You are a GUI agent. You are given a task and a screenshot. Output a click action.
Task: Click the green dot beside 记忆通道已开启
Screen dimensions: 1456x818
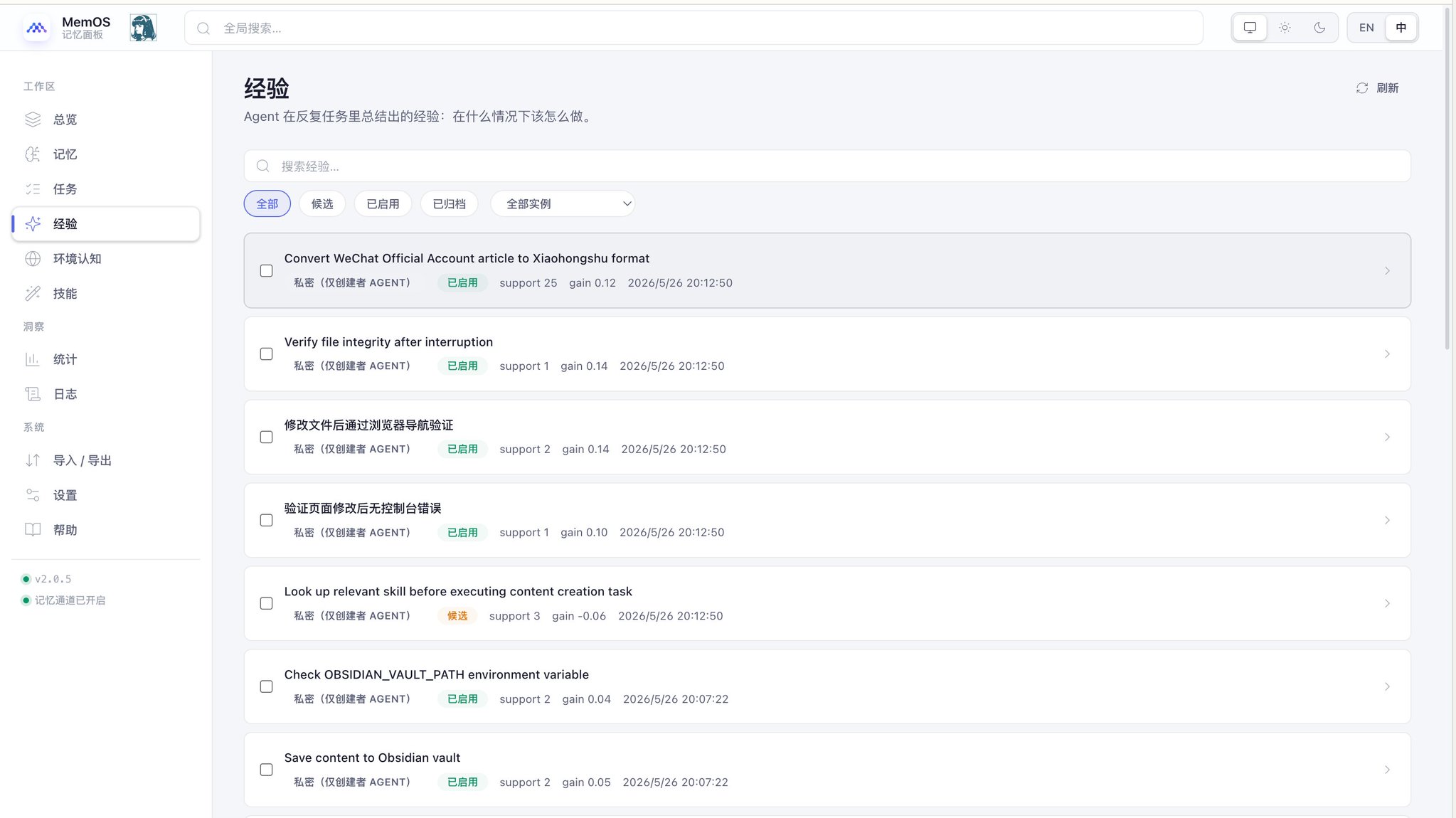(26, 600)
